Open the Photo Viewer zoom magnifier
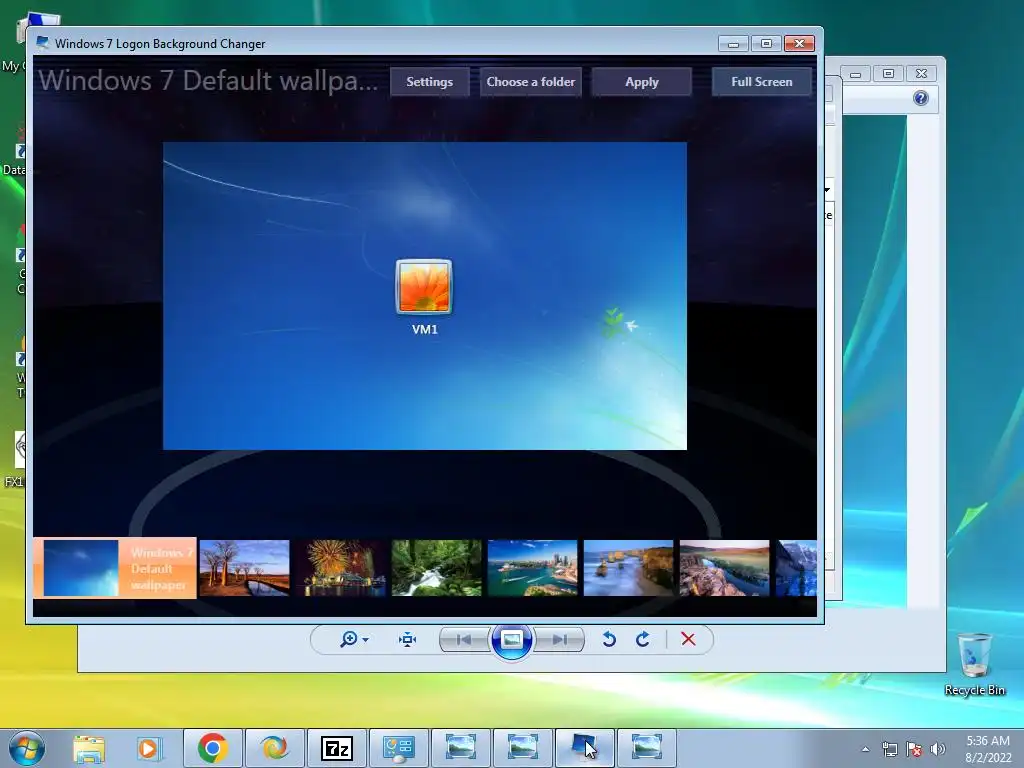Image resolution: width=1024 pixels, height=768 pixels. pyautogui.click(x=349, y=639)
